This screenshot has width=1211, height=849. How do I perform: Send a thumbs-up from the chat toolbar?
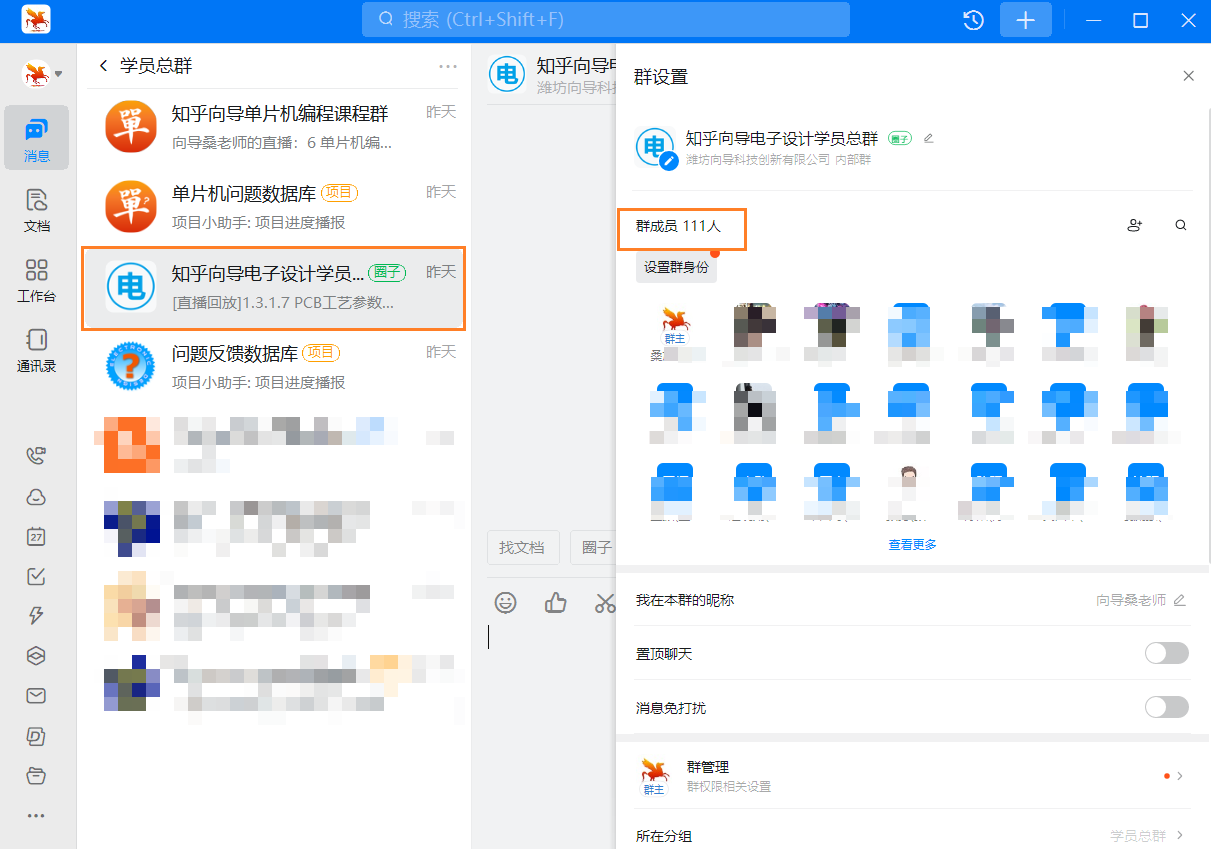[555, 603]
